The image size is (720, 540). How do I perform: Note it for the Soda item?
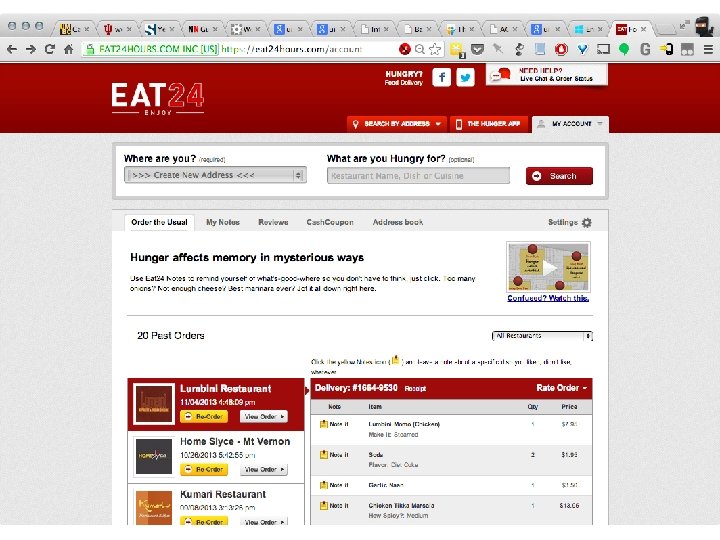pos(334,455)
